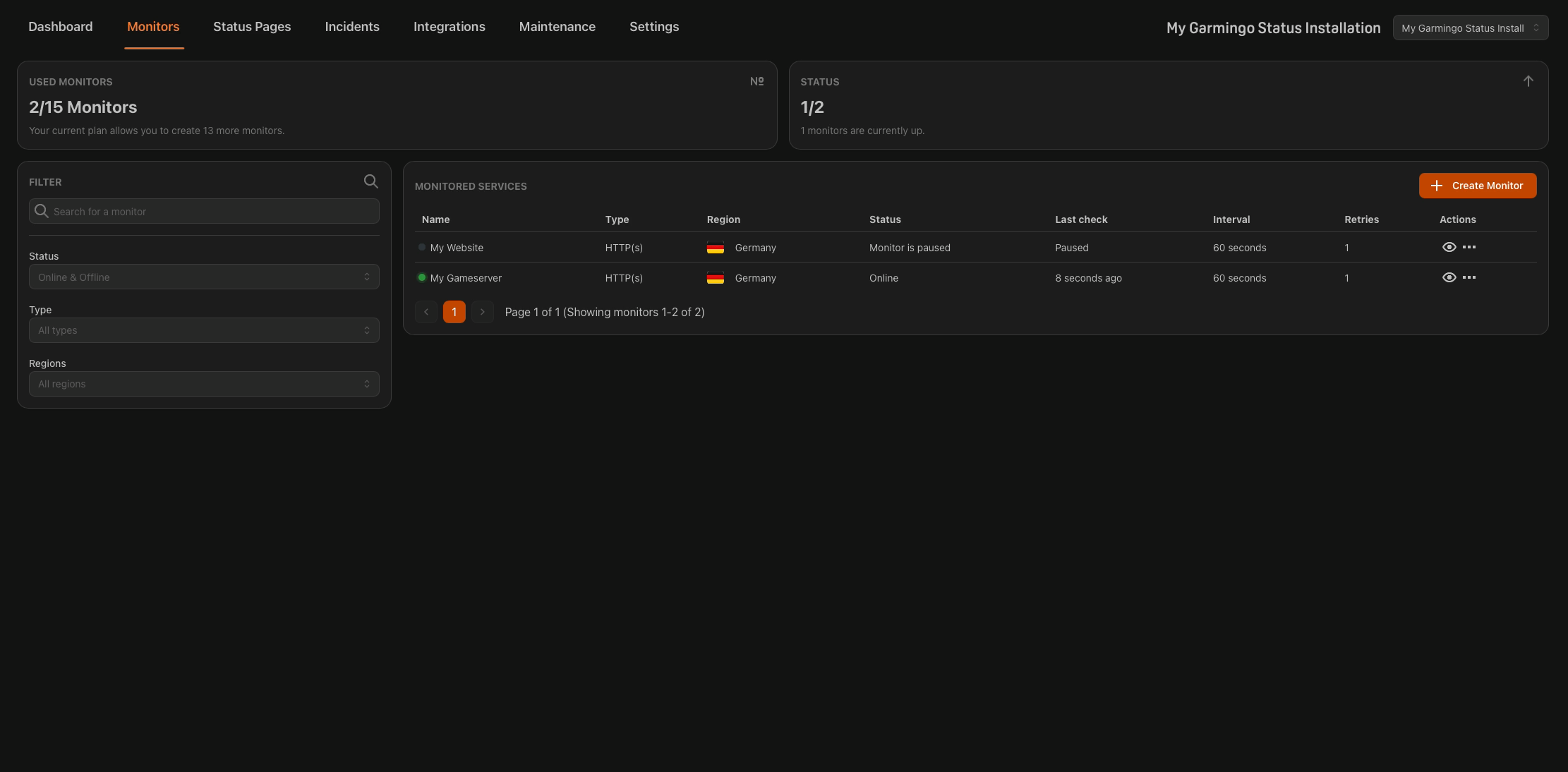Click the magnifier icon in Filter panel header

(x=370, y=181)
